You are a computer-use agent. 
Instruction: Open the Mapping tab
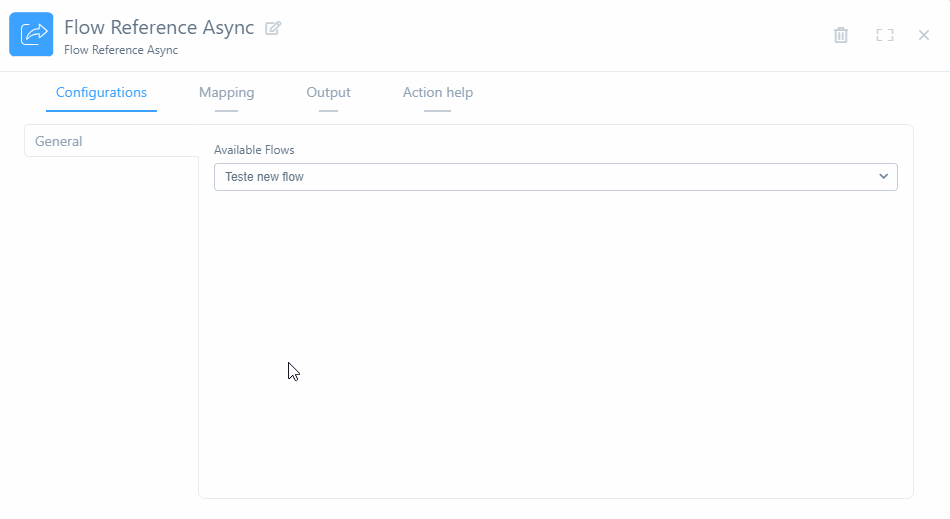pos(227,93)
